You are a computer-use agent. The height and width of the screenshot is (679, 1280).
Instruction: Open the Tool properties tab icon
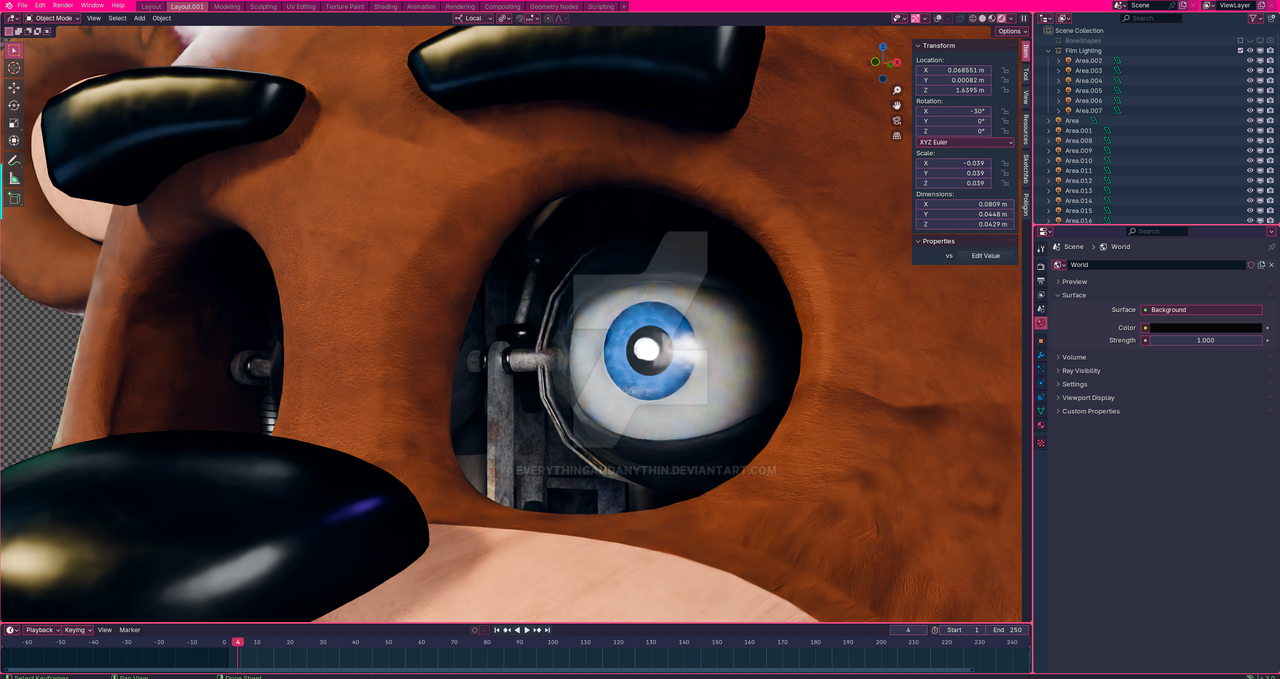1041,249
